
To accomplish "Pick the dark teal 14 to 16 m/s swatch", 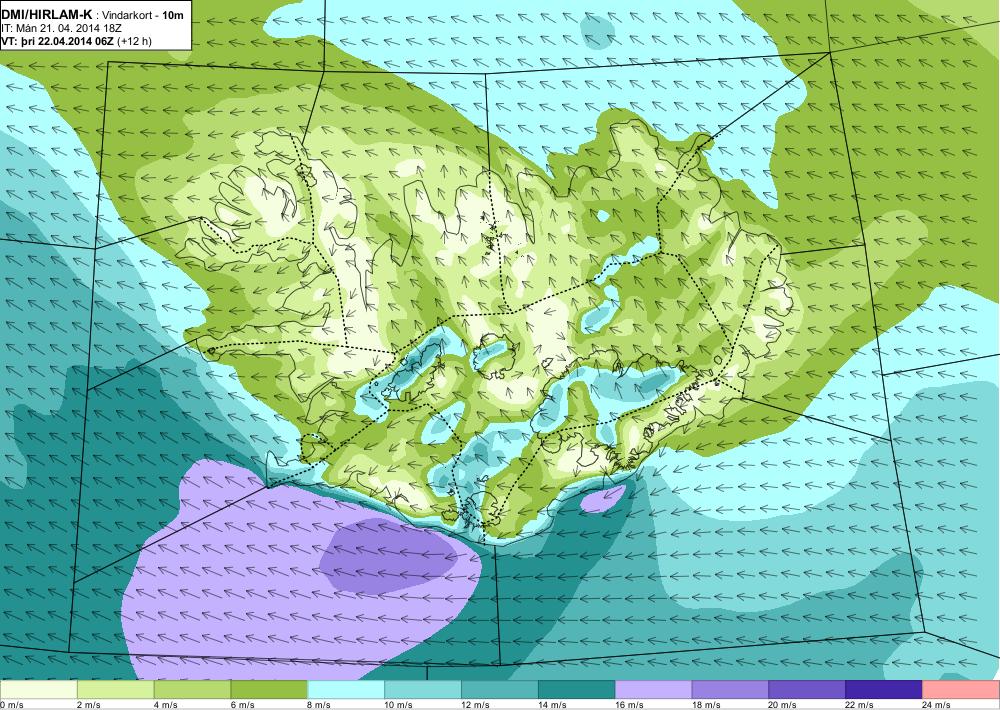I will 577,690.
